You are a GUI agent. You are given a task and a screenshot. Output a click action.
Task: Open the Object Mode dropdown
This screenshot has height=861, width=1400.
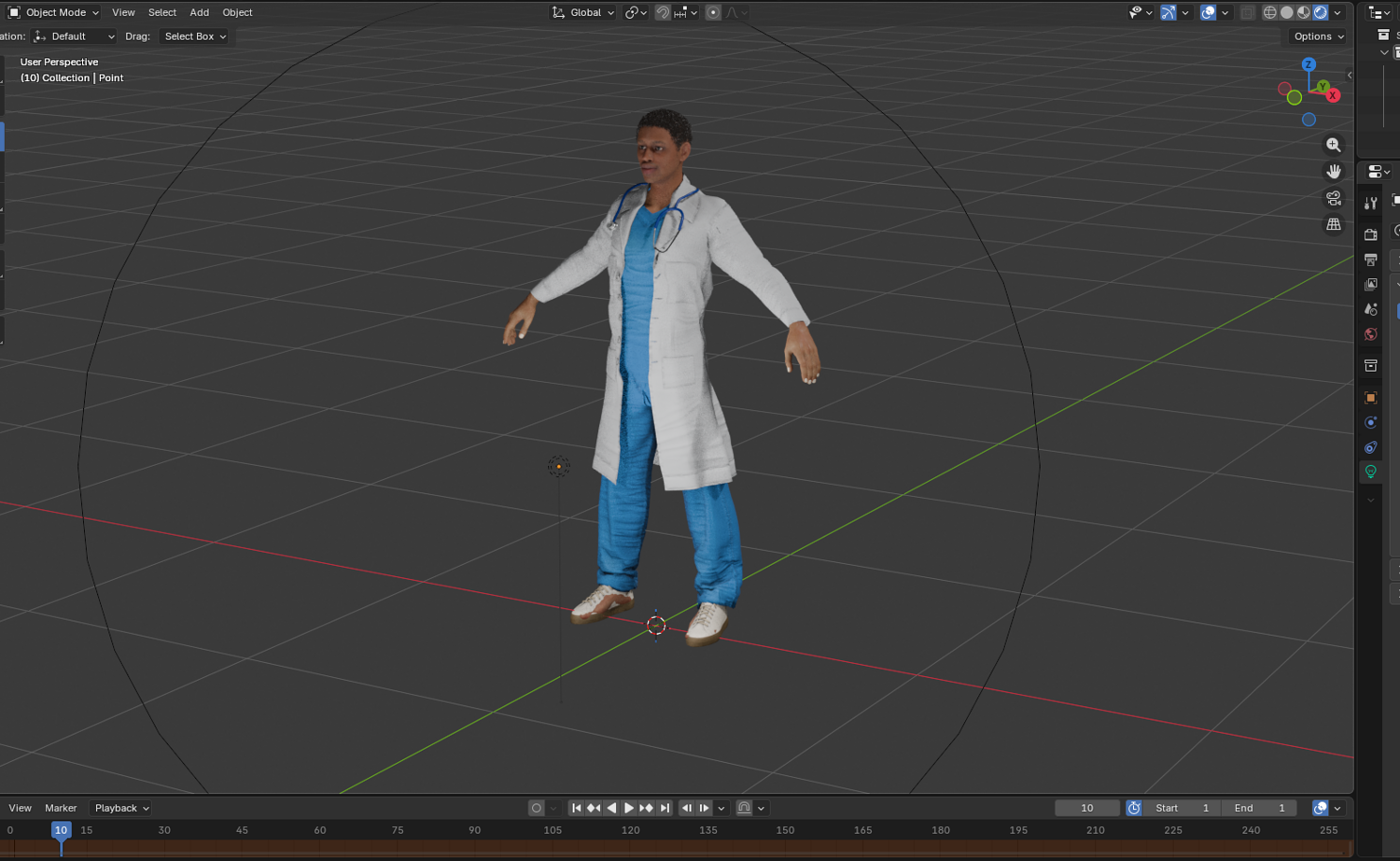(x=54, y=12)
